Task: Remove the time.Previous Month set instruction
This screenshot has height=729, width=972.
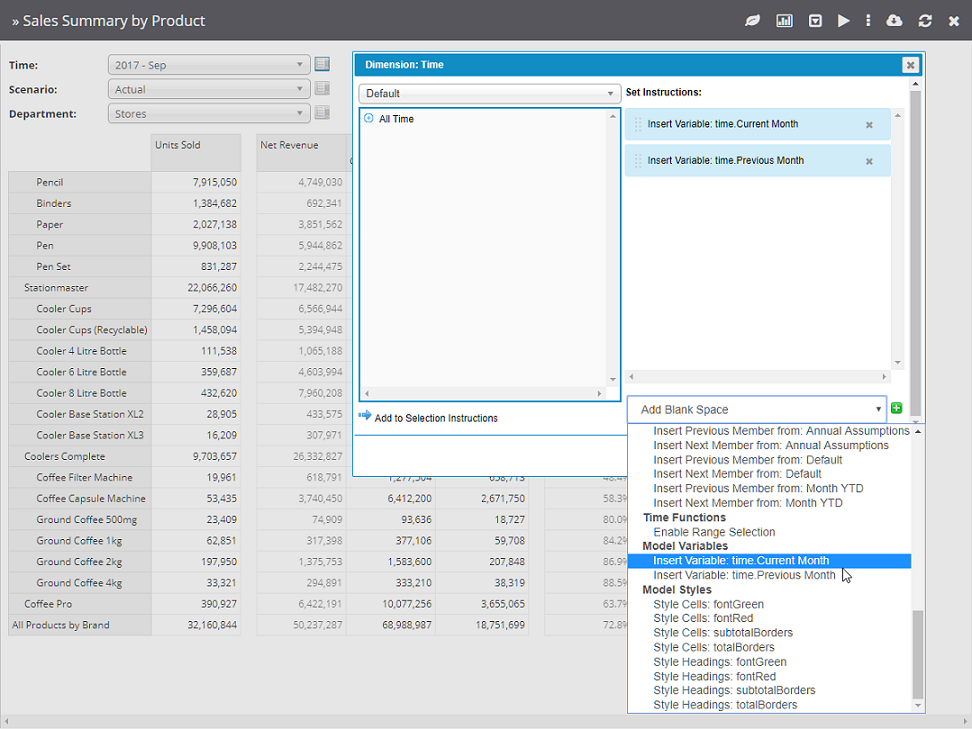Action: [869, 161]
